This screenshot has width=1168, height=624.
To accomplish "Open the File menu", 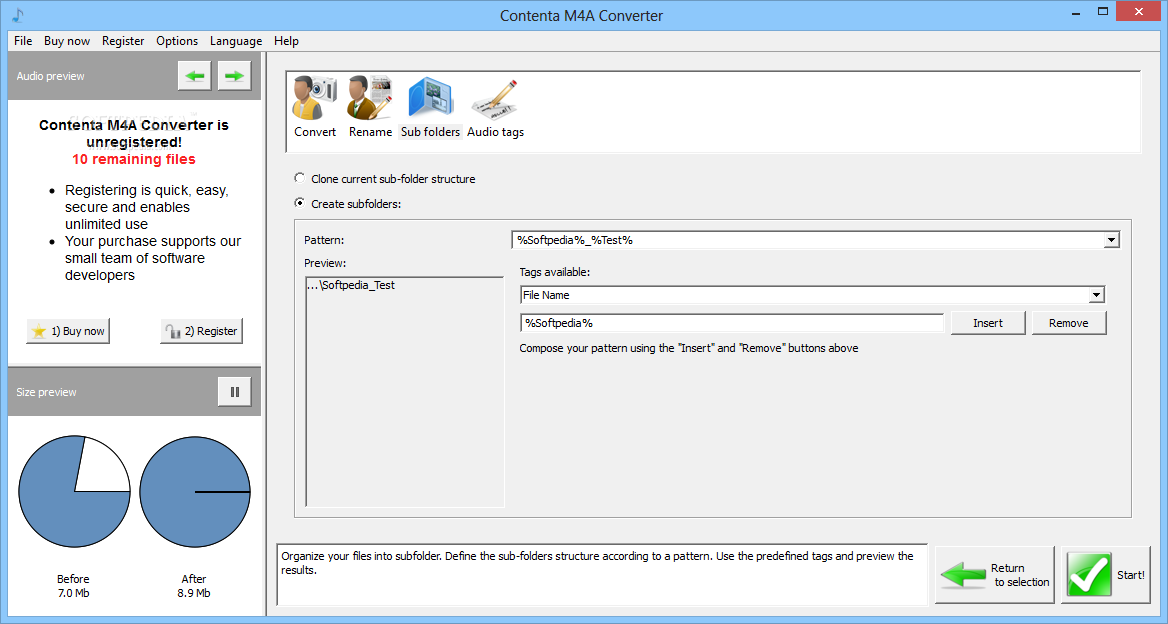I will click(23, 41).
